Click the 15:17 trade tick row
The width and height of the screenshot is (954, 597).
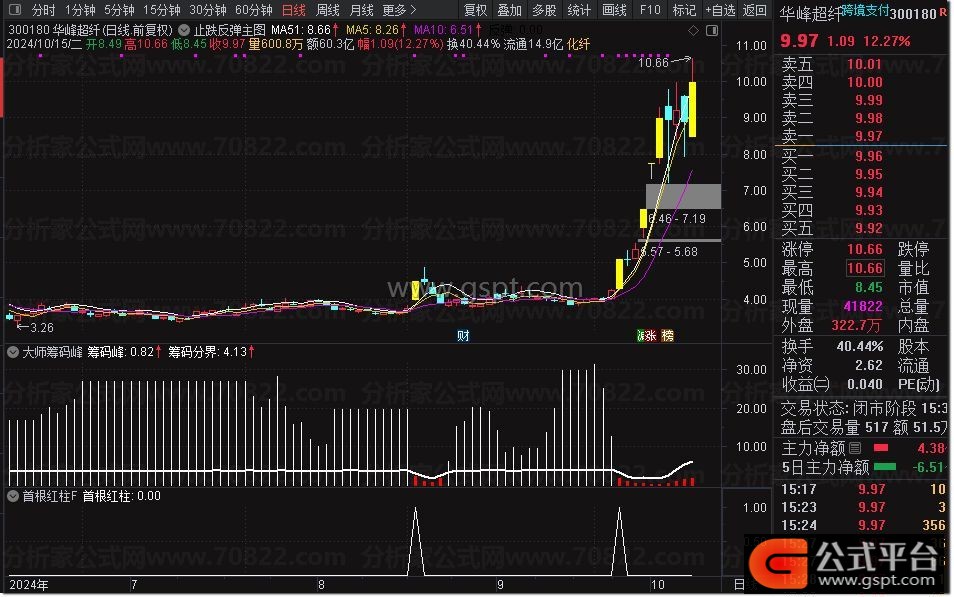tap(863, 489)
